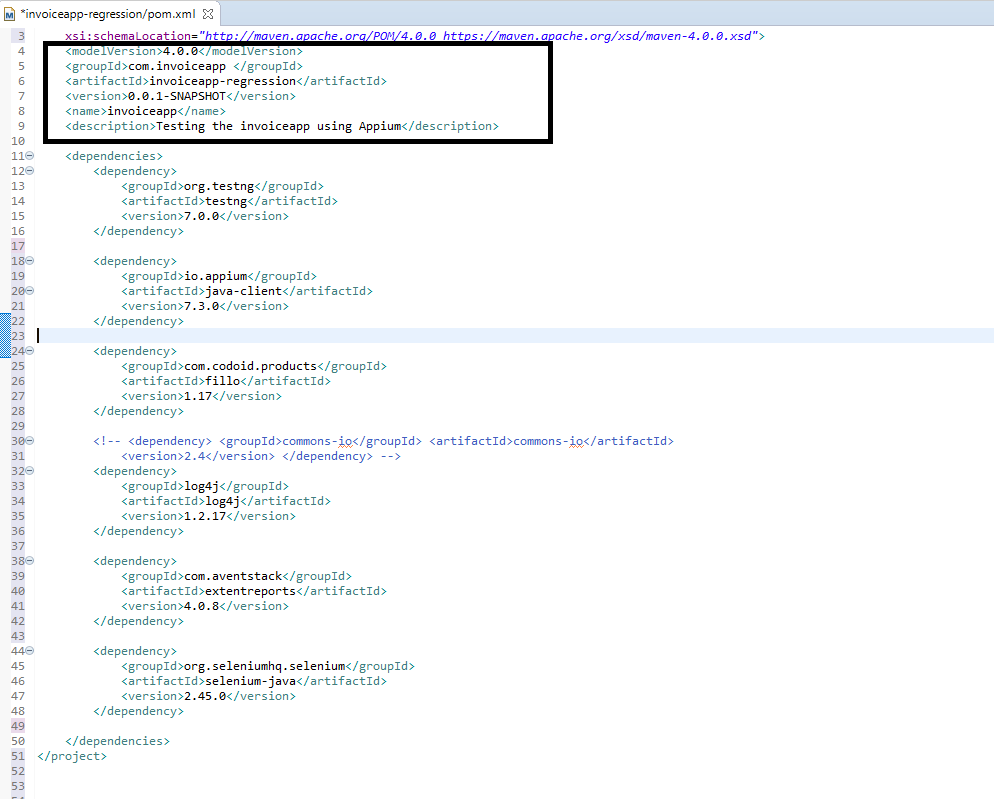Place cursor on empty line 23

(513, 336)
